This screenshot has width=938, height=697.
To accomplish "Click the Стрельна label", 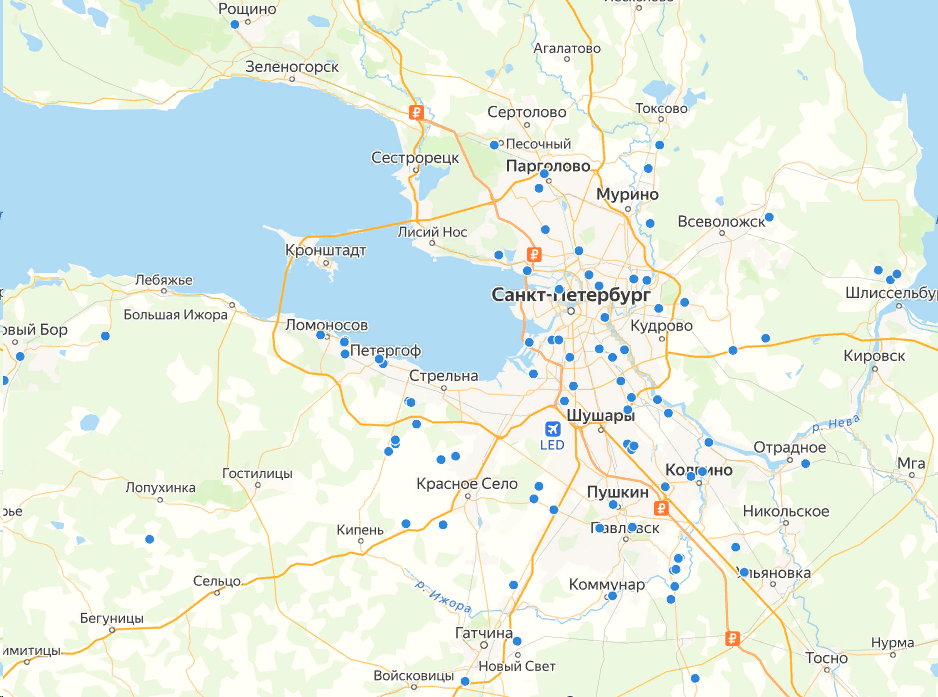I will click(444, 376).
